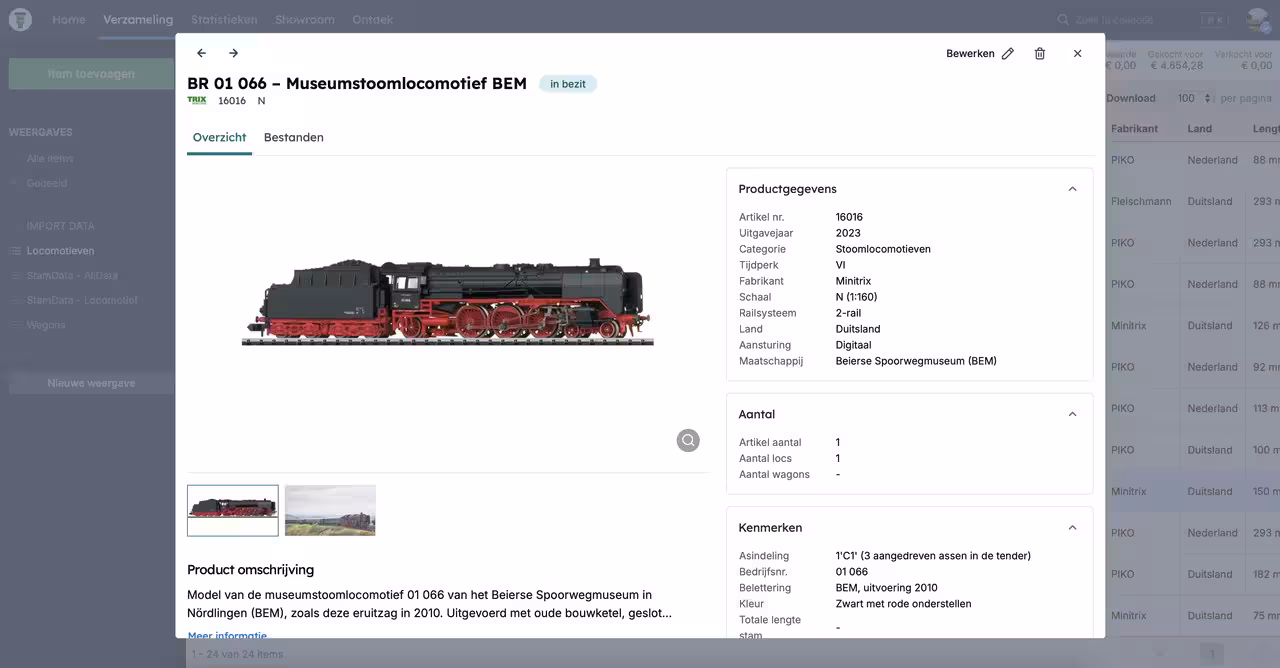
Task: Click article number 16016 under title
Action: tap(232, 101)
